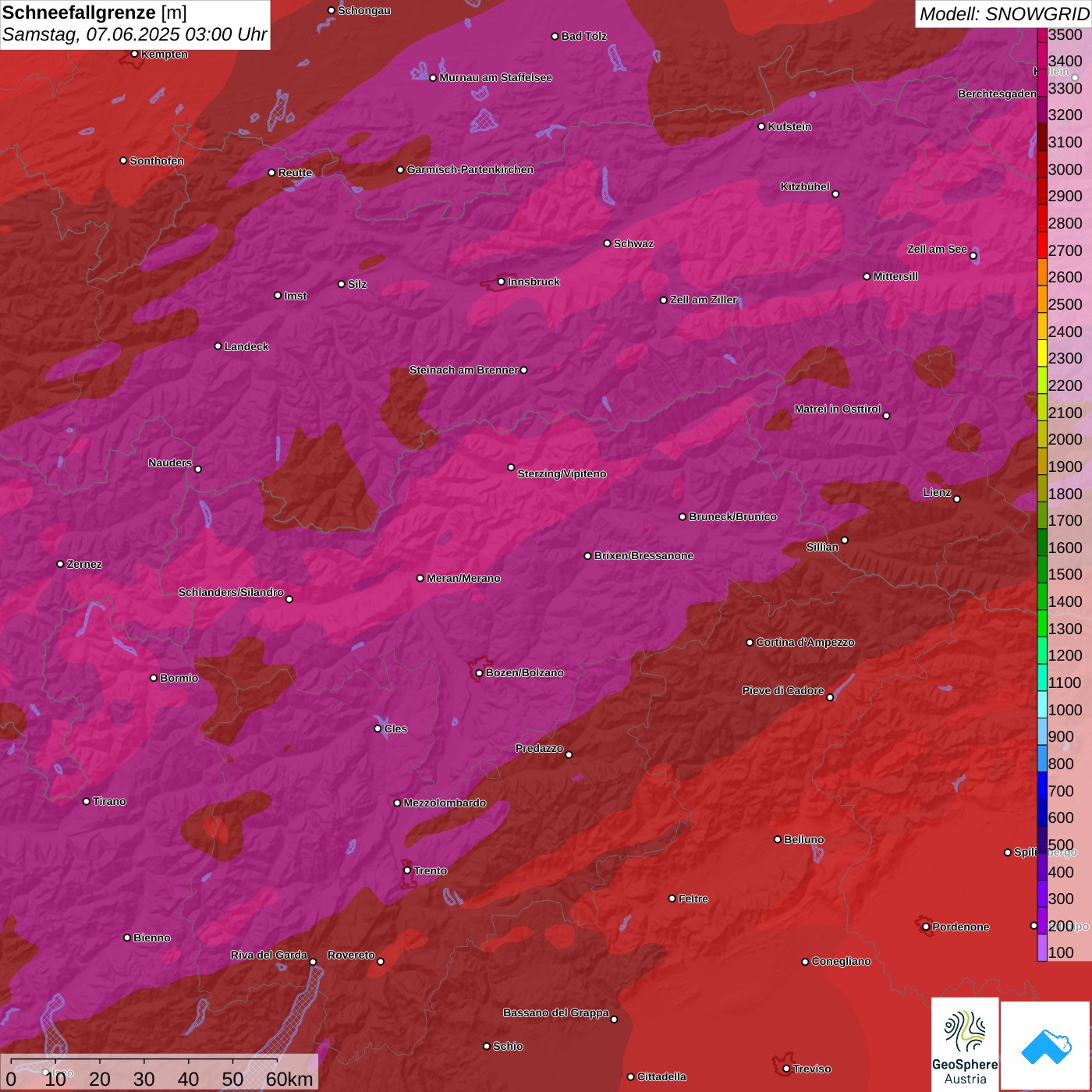The height and width of the screenshot is (1092, 1092).
Task: Click the Landeck location dot
Action: [218, 346]
